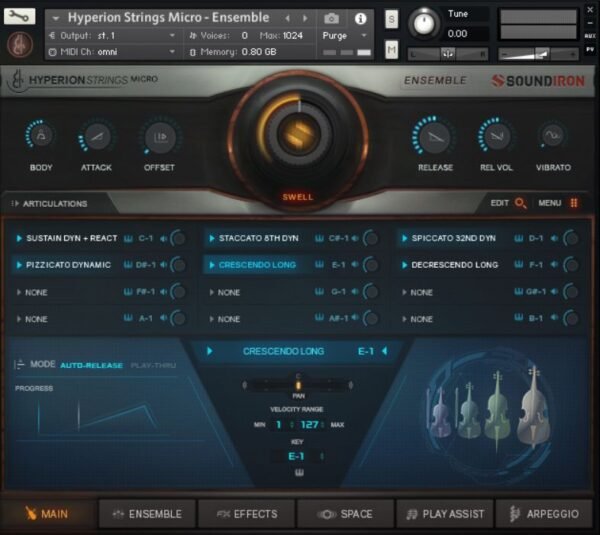Image resolution: width=600 pixels, height=535 pixels.
Task: Expand NONE slot assigned to G-1
Action: pos(212,292)
